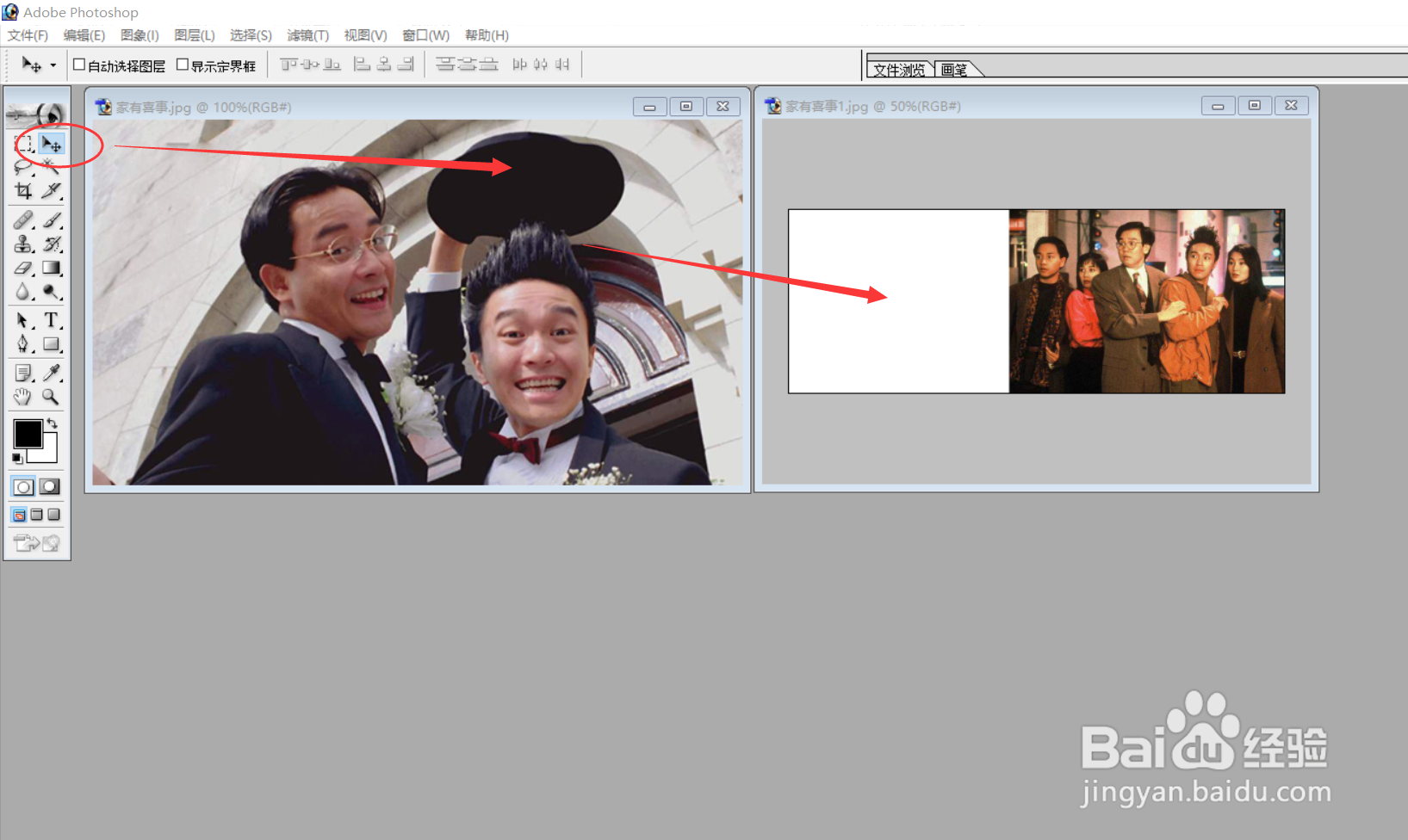Open the 编辑(E) menu

pyautogui.click(x=84, y=35)
